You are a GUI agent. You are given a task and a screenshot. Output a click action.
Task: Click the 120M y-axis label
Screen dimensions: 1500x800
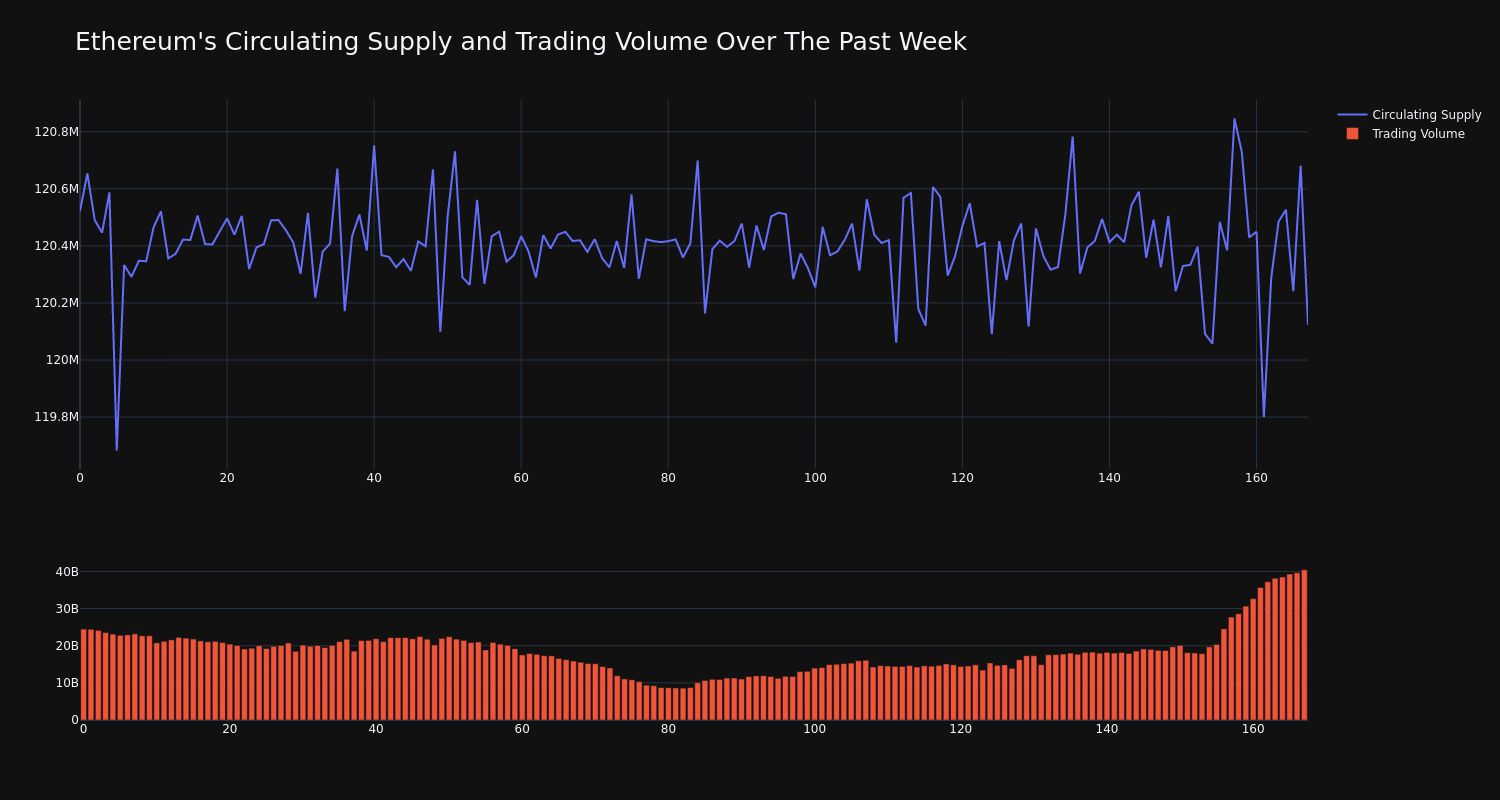[x=62, y=360]
